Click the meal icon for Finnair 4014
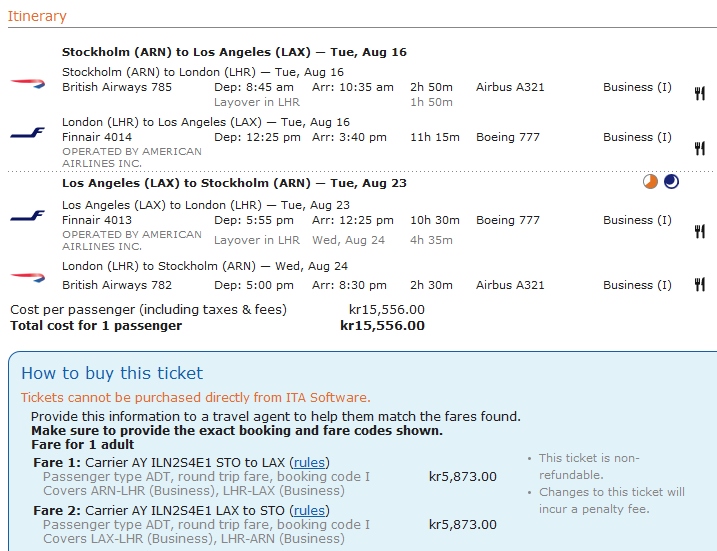 tap(700, 148)
